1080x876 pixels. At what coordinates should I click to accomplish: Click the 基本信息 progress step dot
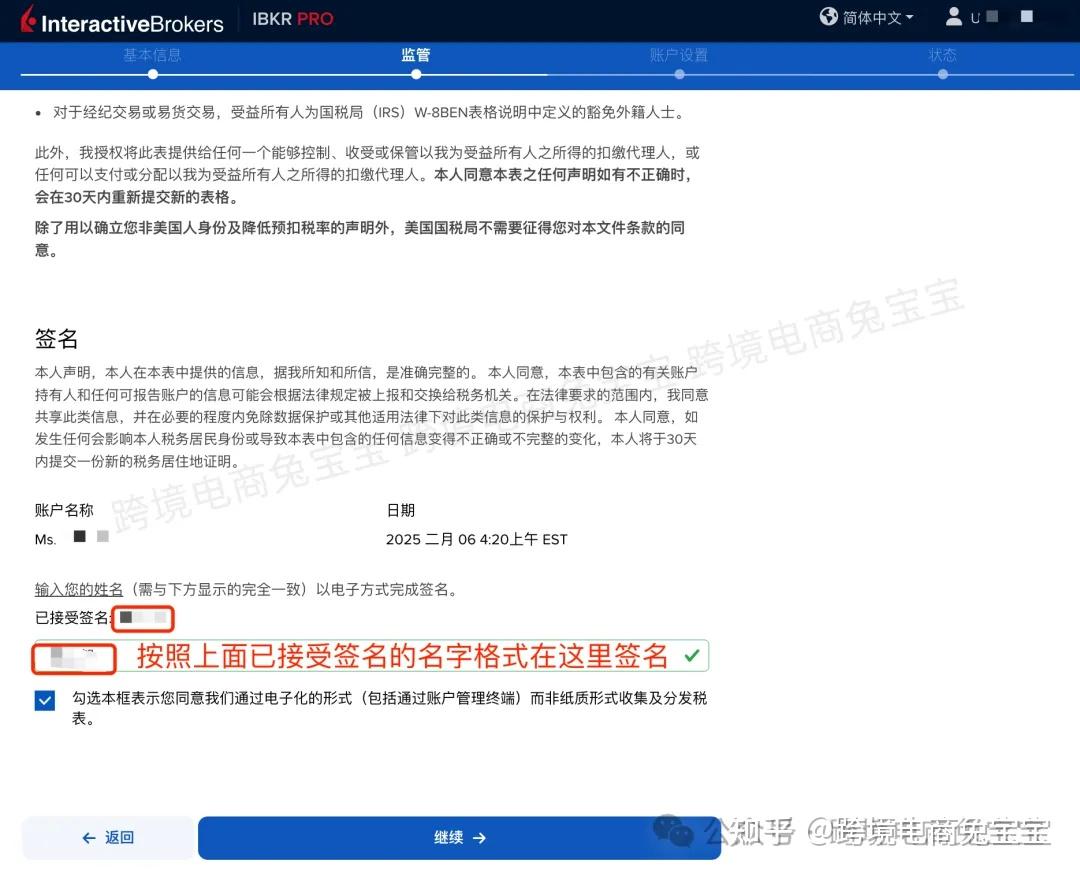pyautogui.click(x=153, y=73)
